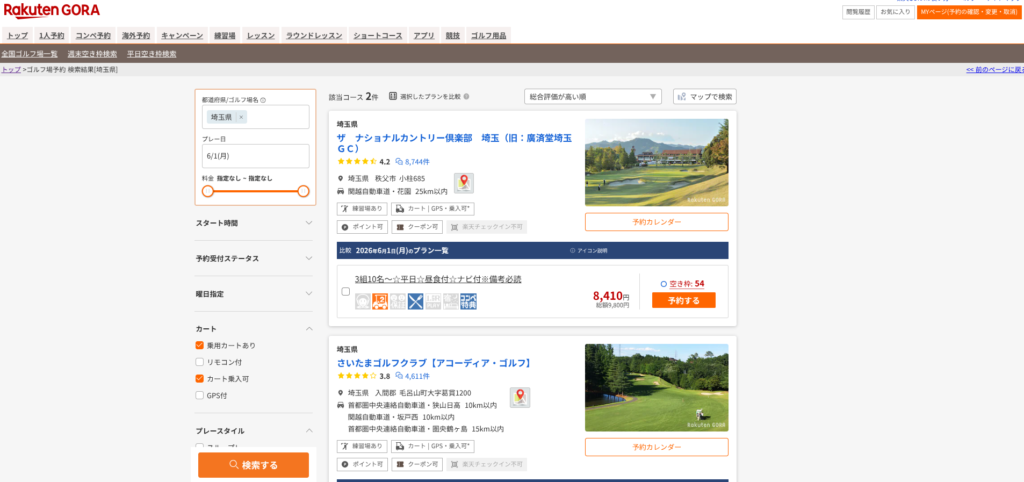Check the GPS付 checkbox
Viewport: 1024px width, 482px height.
(200, 395)
